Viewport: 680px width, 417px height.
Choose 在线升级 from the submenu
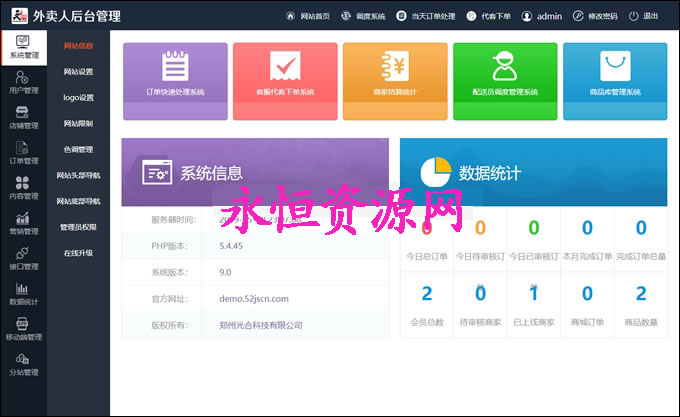(79, 253)
